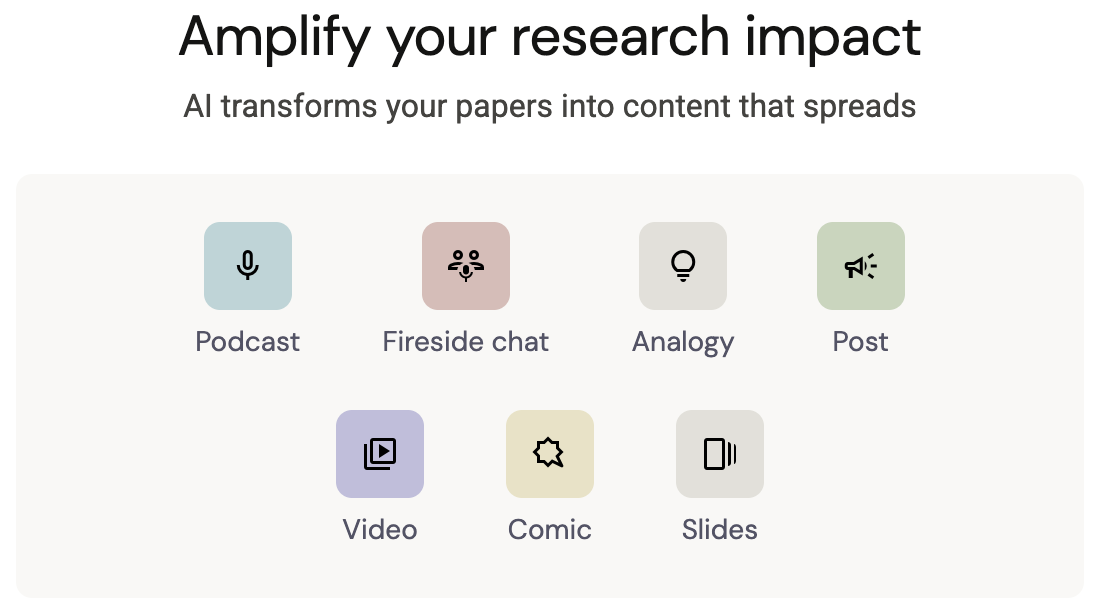This screenshot has width=1098, height=614.
Task: Choose the 'Video' text label
Action: pos(380,529)
